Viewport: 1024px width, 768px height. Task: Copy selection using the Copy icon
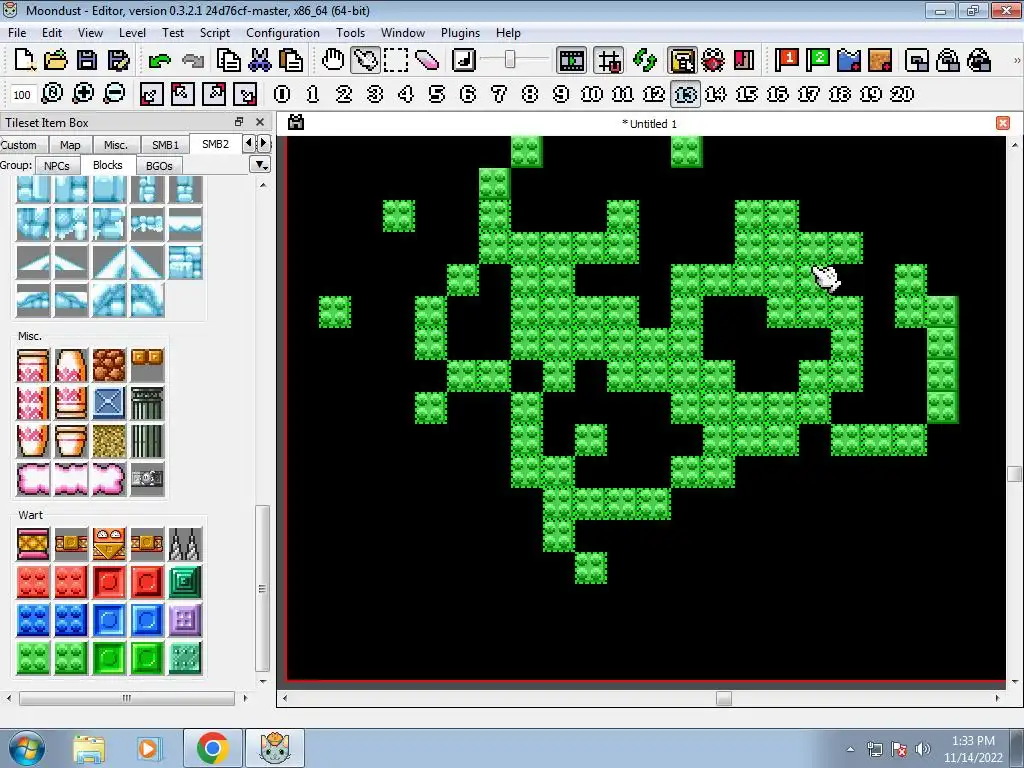(228, 60)
